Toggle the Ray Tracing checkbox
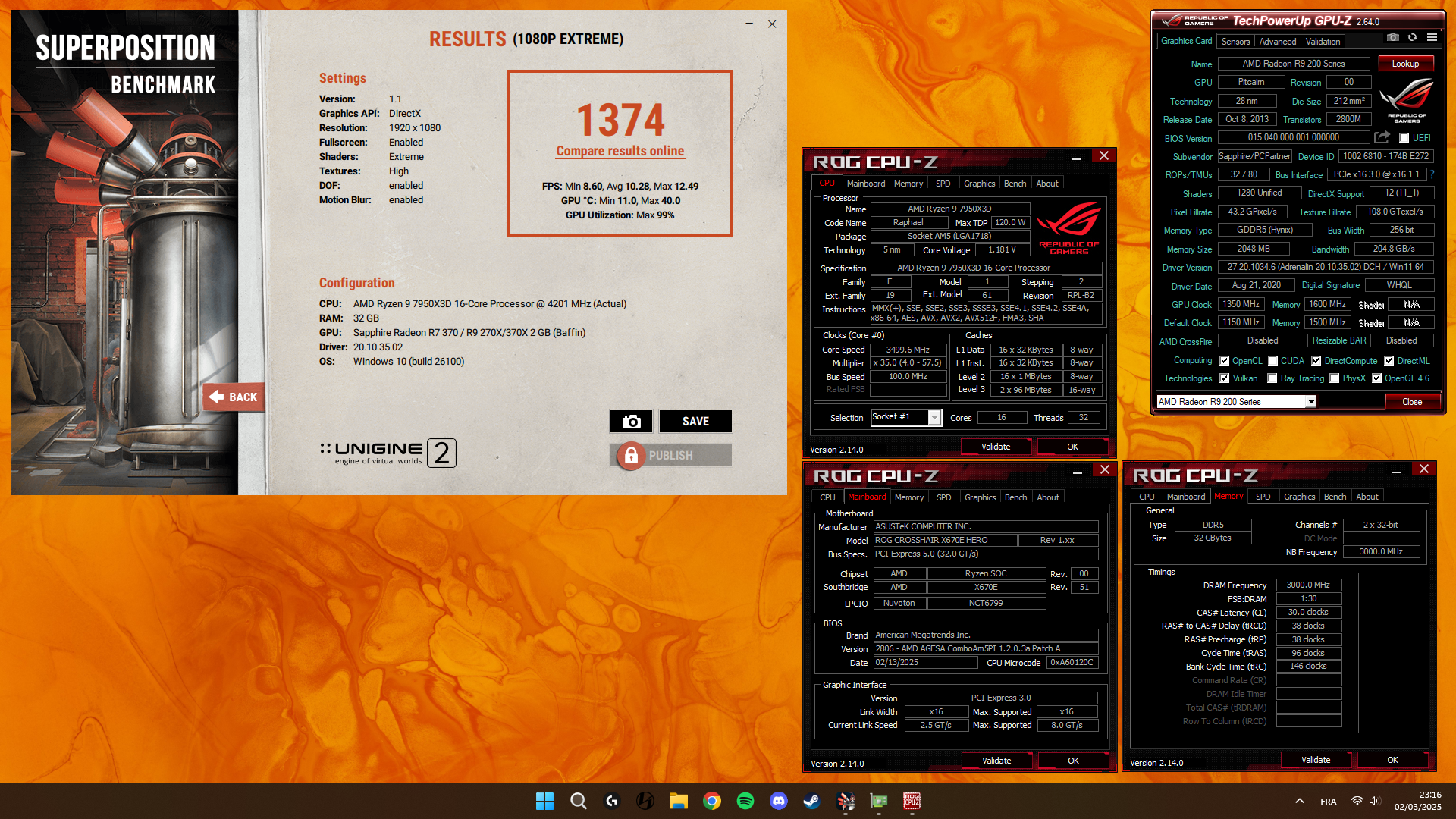1456x819 pixels. pos(1272,378)
